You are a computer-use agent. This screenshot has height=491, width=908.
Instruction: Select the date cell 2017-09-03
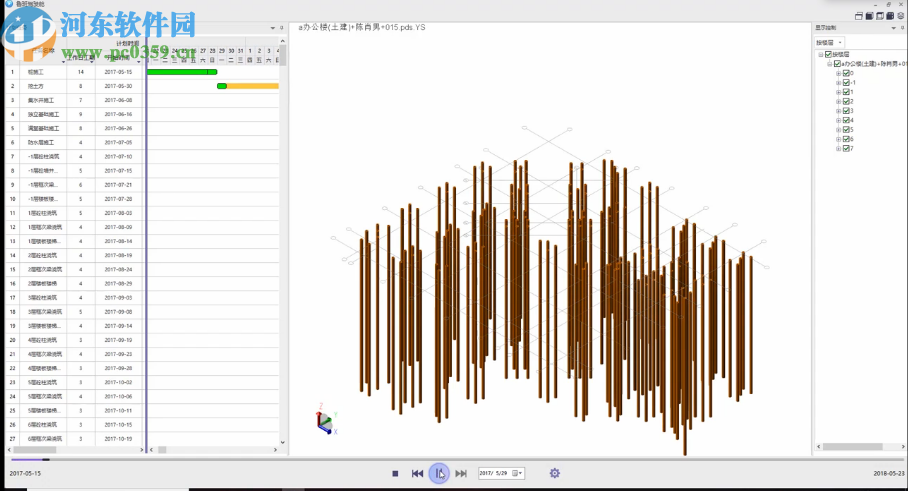click(x=118, y=298)
